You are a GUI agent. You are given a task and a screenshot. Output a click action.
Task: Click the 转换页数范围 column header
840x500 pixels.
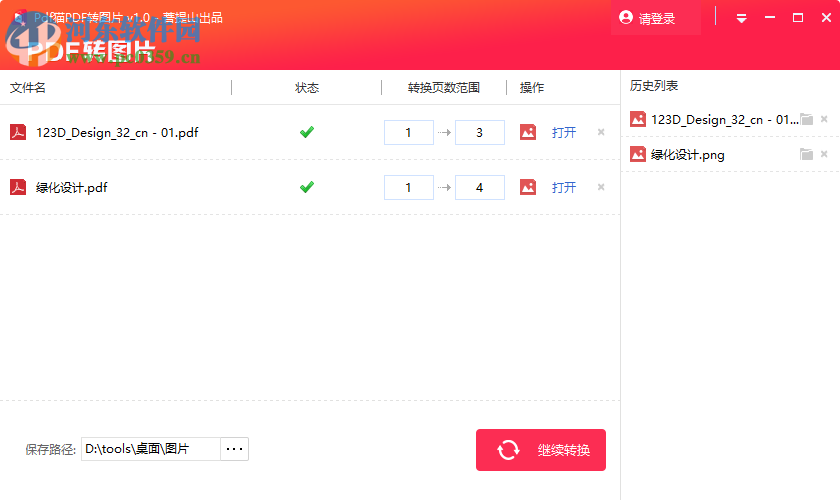(x=444, y=88)
